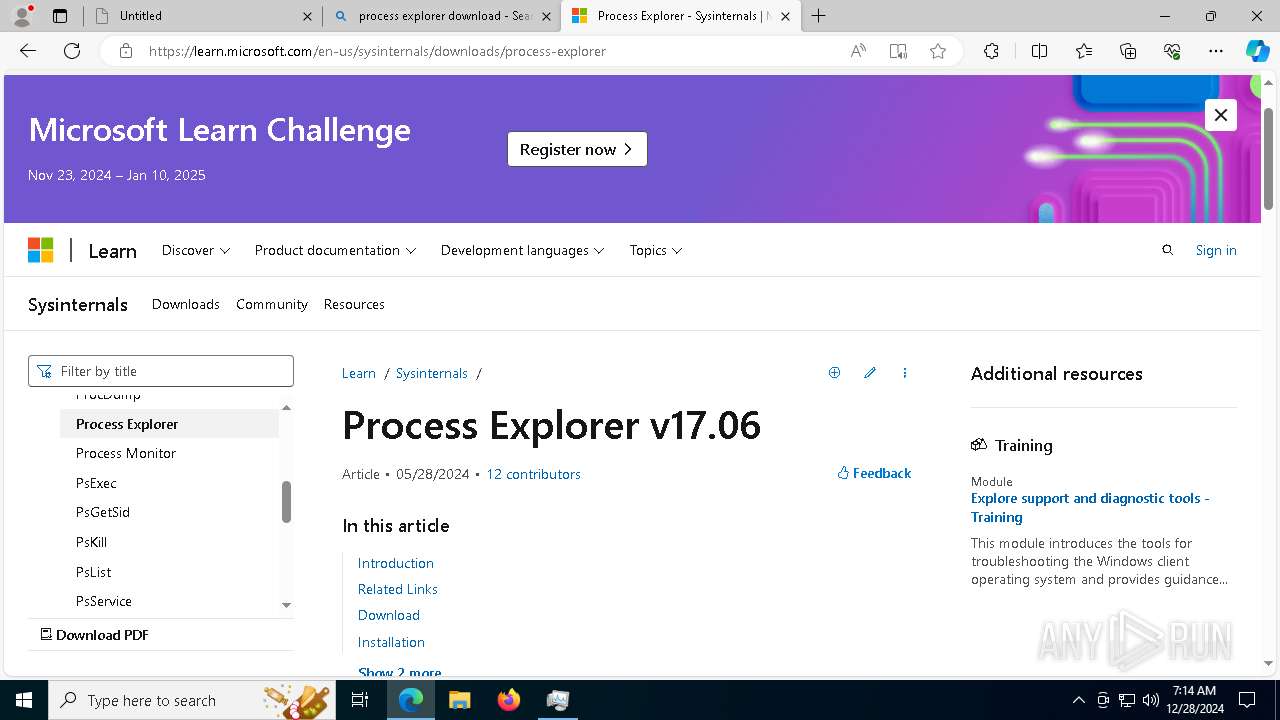Screen dimensions: 1280x720
Task: Open volume control in system tray
Action: tap(1151, 700)
